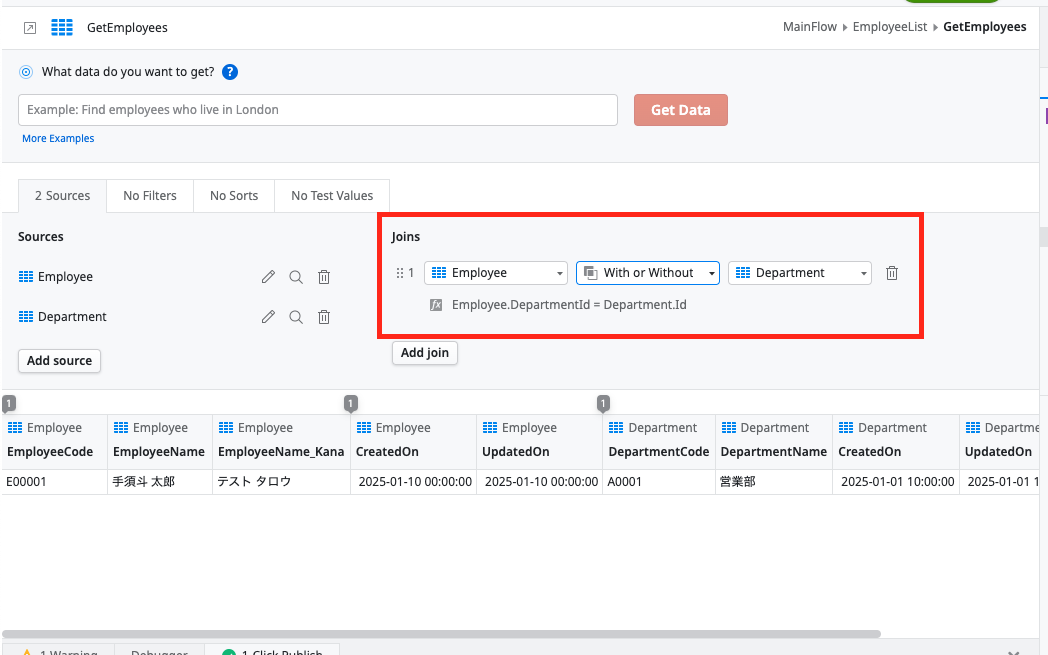Click the pop-out arrow icon beside GetEmployees
The width and height of the screenshot is (1048, 655).
tap(29, 27)
